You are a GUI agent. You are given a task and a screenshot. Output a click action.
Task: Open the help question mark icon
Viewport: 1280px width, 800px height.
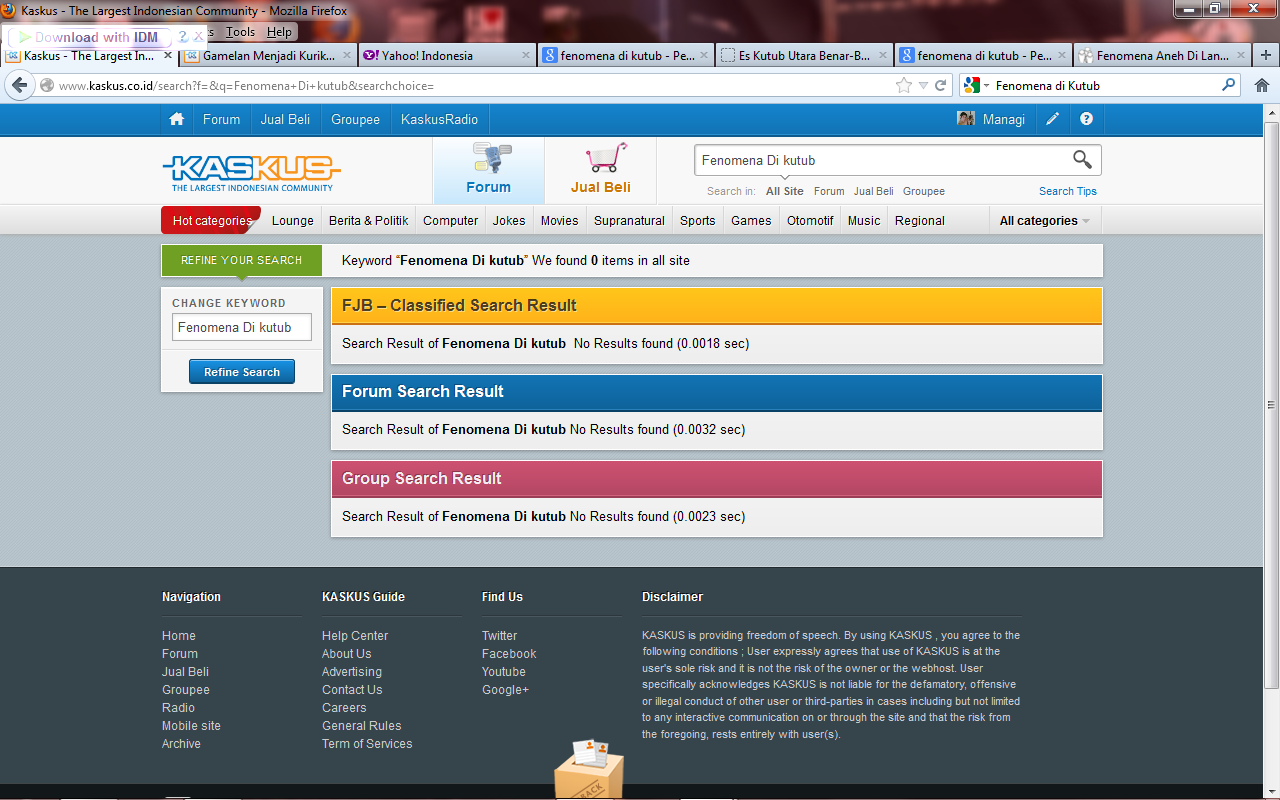coord(1087,119)
